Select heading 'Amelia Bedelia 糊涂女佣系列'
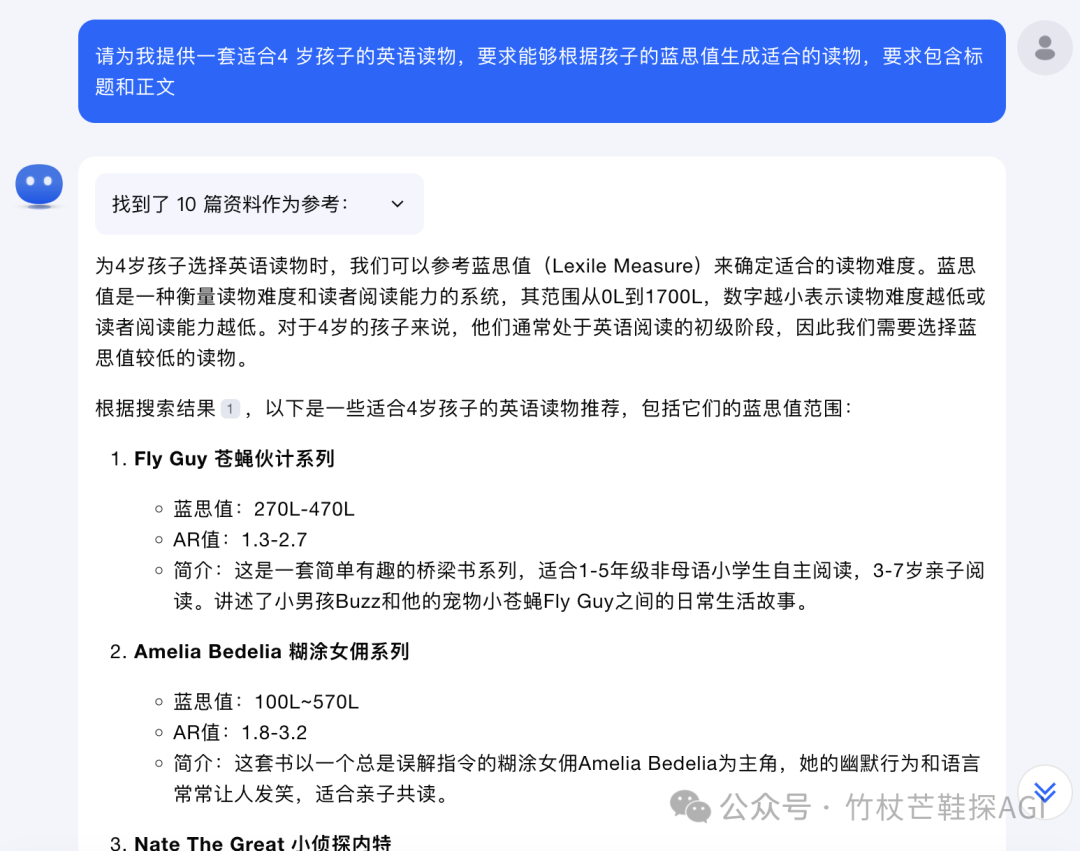Screen dimensions: 1080x851 click(271, 651)
